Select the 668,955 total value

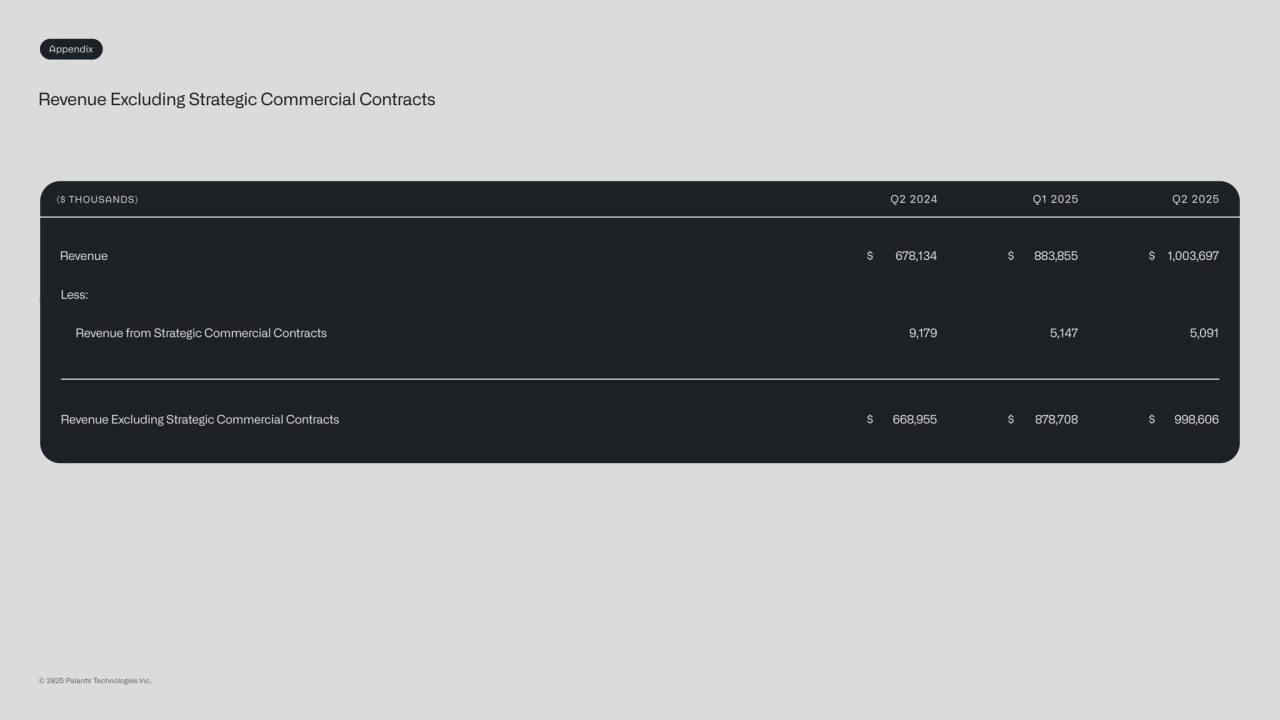pyautogui.click(x=915, y=420)
